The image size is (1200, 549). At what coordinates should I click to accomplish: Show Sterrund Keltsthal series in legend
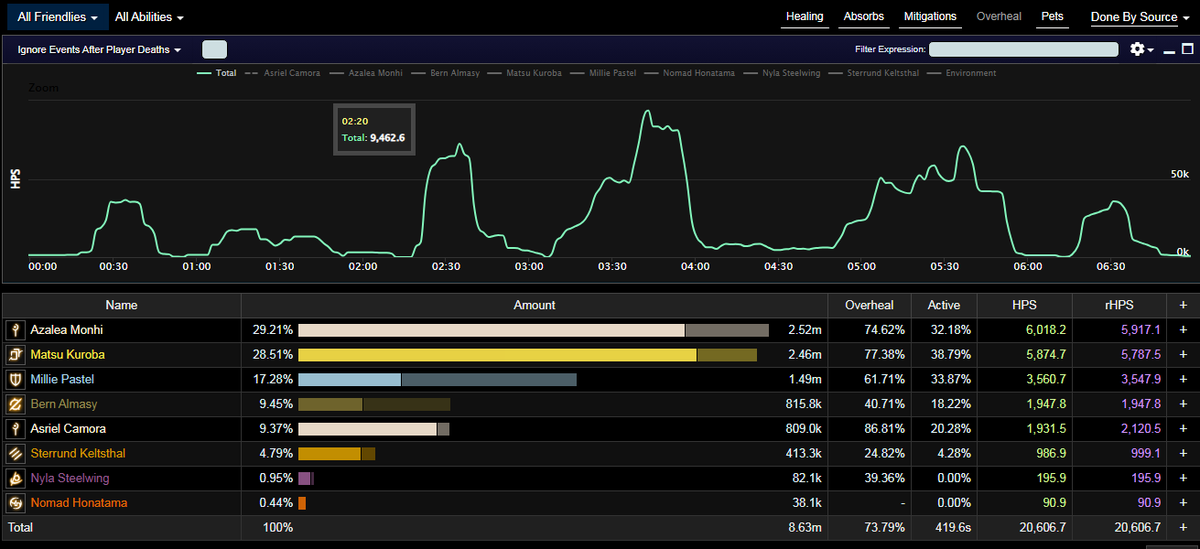point(876,73)
